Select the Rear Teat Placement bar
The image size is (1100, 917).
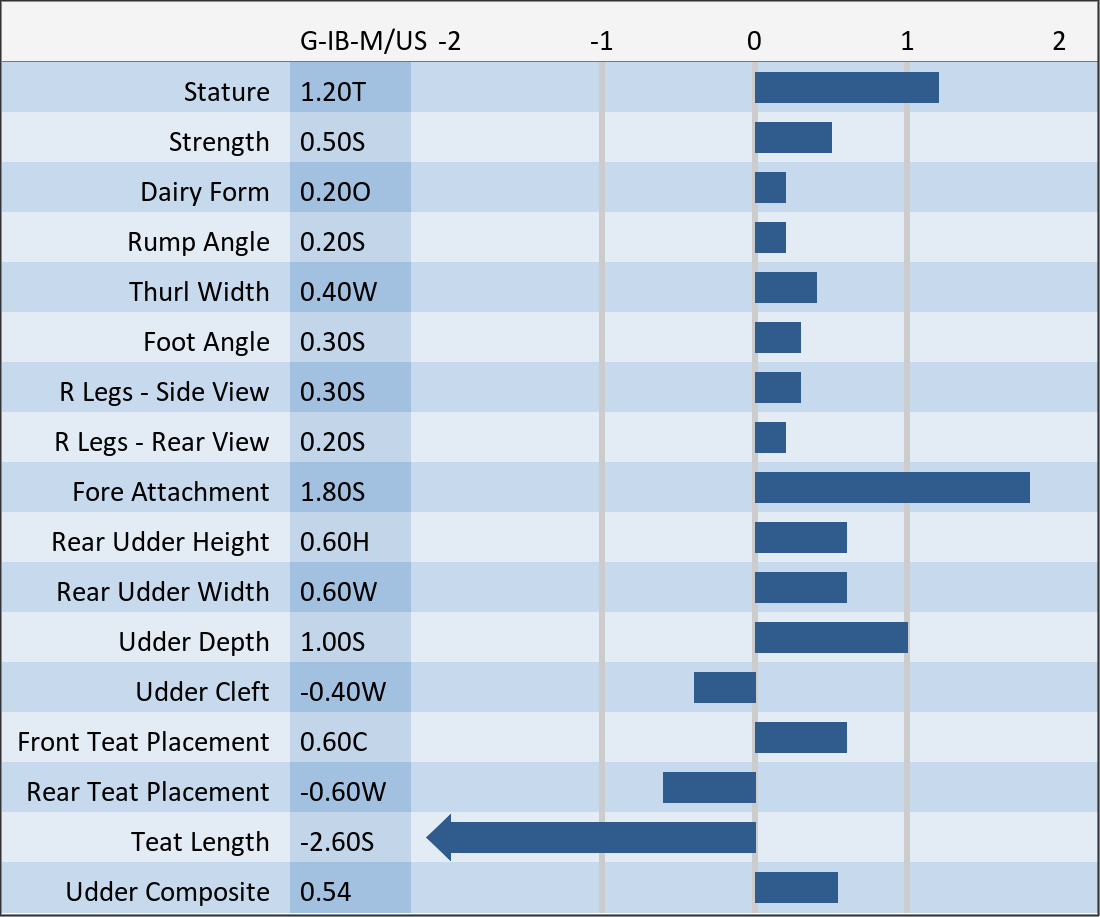tap(709, 788)
